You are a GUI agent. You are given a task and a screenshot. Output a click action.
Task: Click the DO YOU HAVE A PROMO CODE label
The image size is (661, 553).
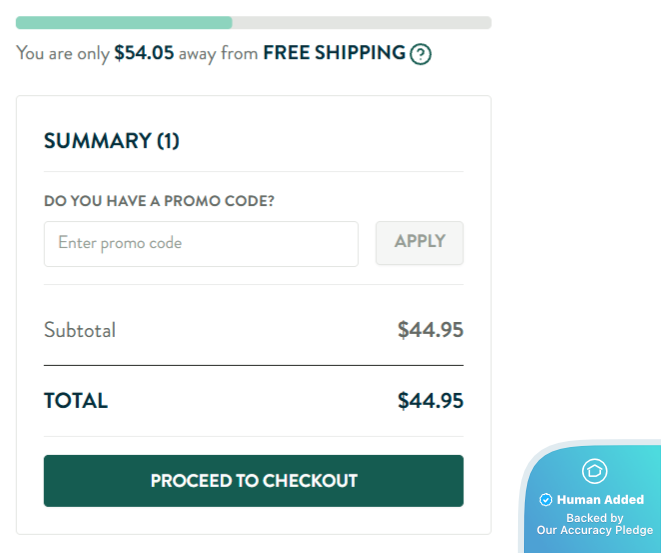[159, 201]
